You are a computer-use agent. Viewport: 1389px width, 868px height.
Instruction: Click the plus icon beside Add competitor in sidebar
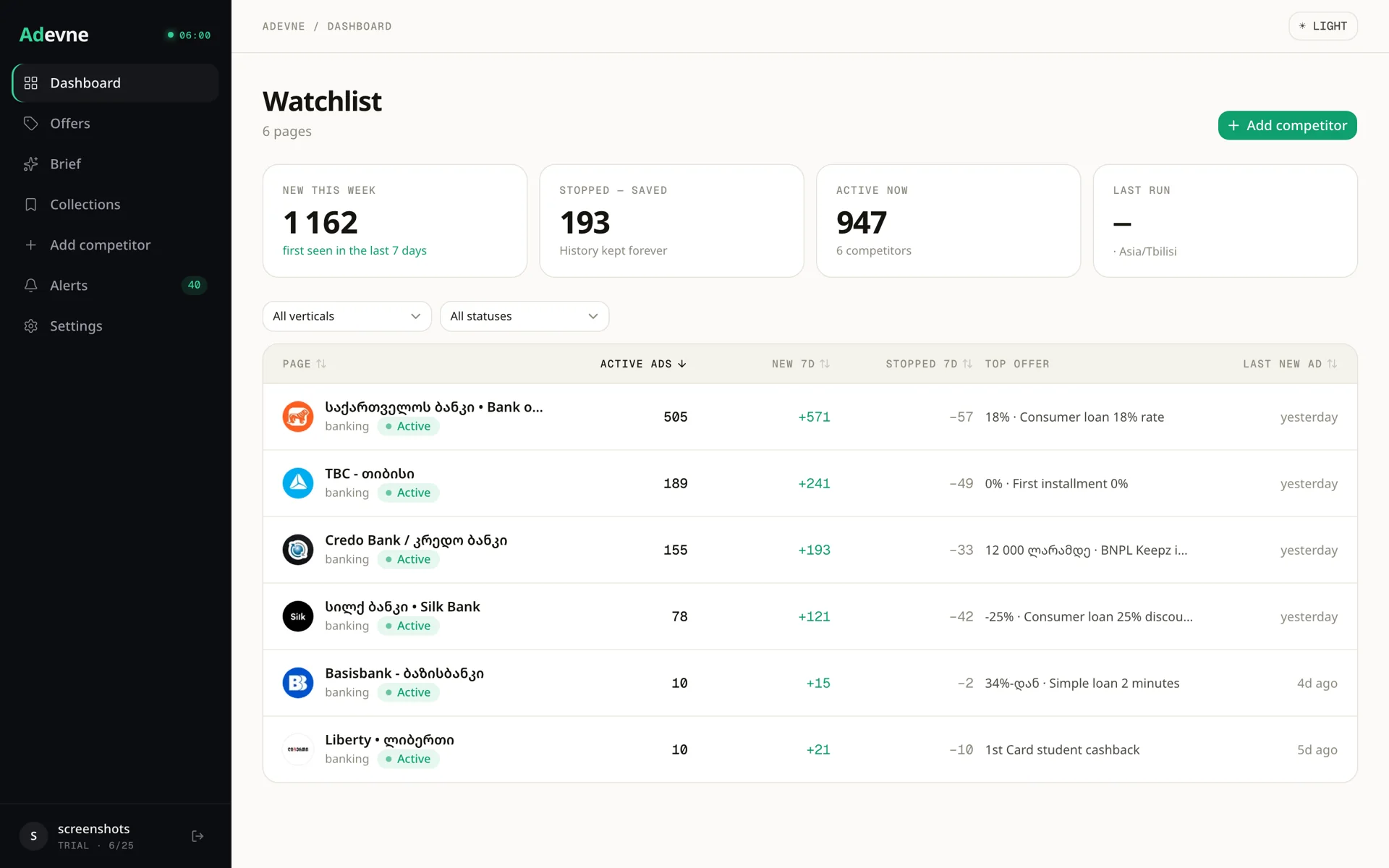[x=30, y=245]
